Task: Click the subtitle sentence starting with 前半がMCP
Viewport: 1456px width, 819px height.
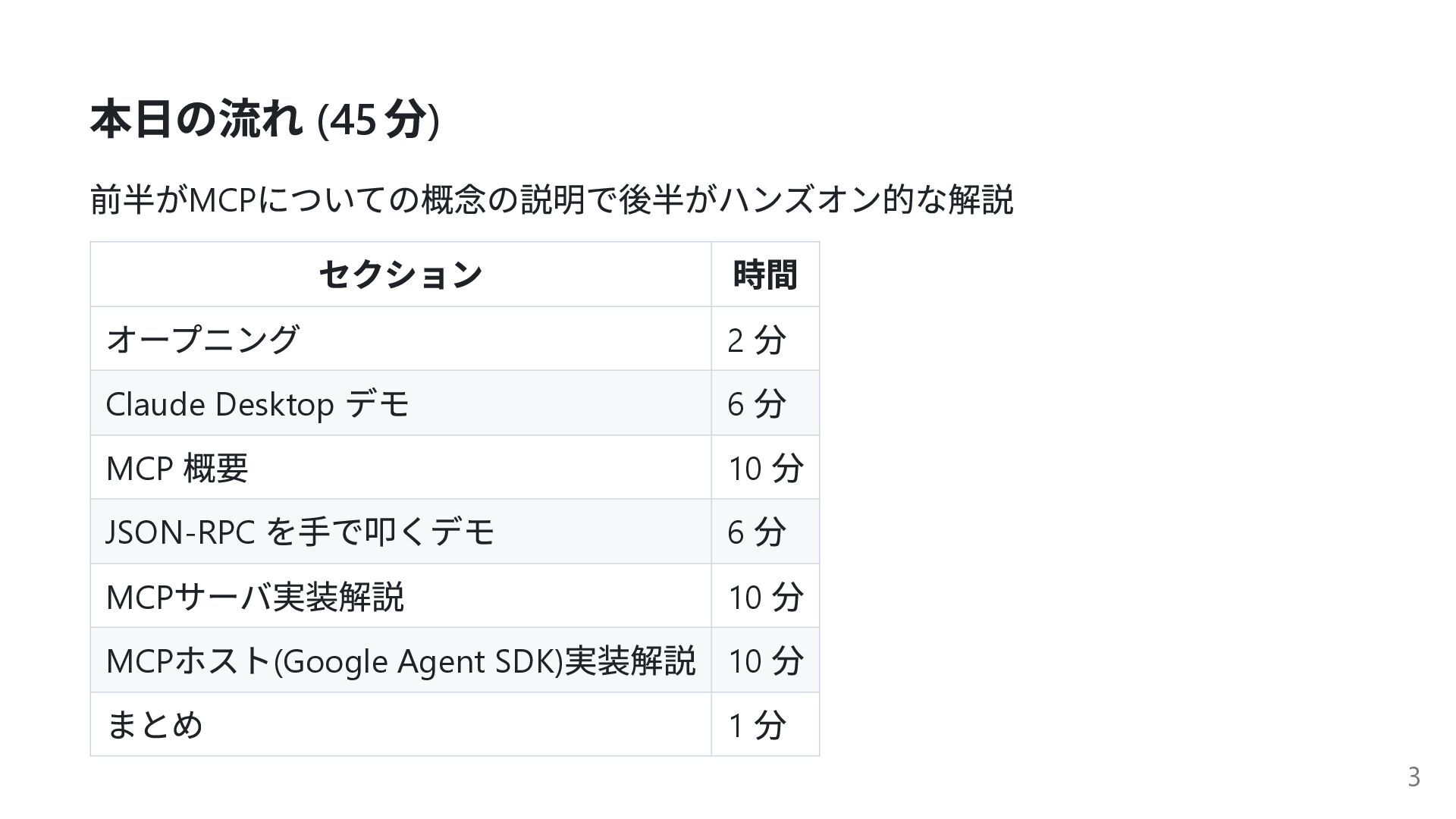Action: [x=551, y=200]
